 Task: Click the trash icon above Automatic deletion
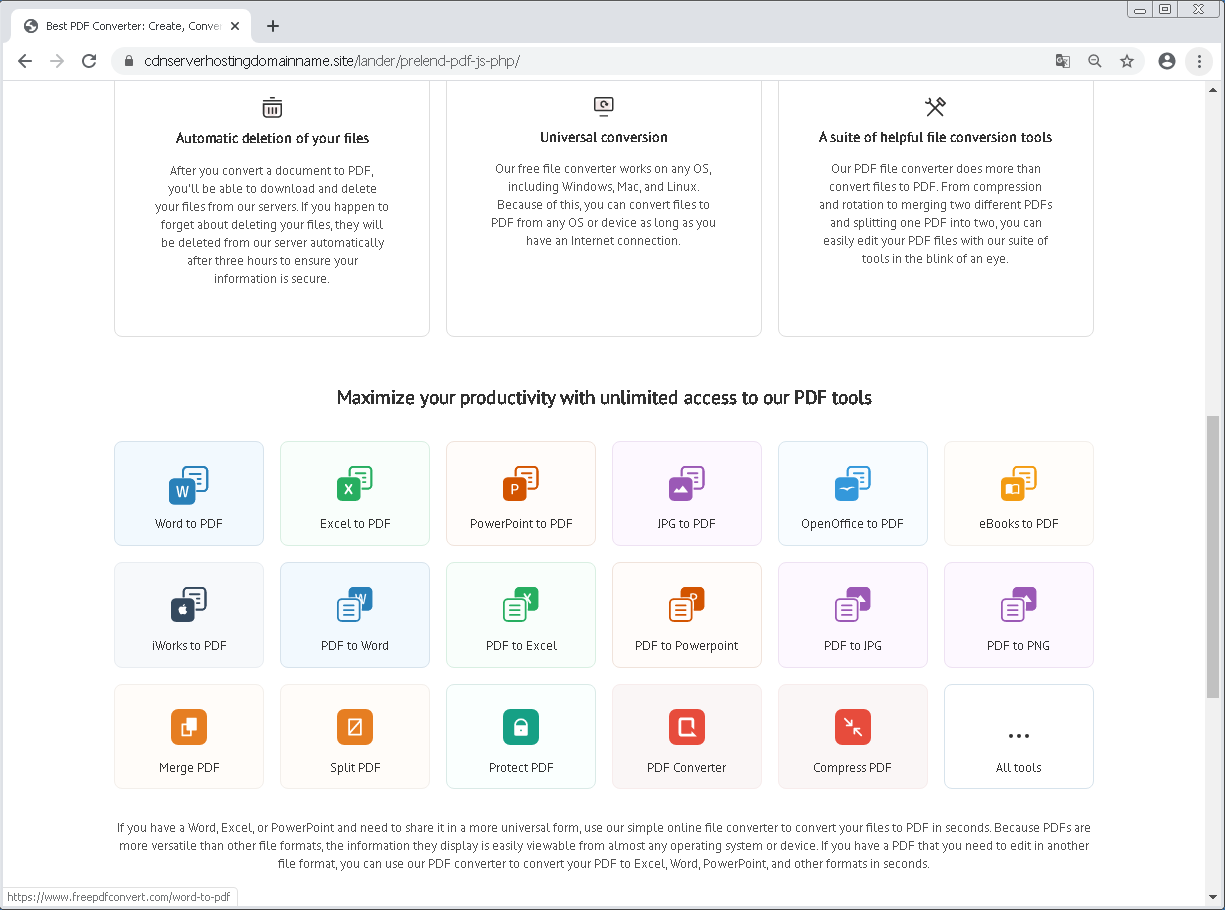pyautogui.click(x=272, y=107)
